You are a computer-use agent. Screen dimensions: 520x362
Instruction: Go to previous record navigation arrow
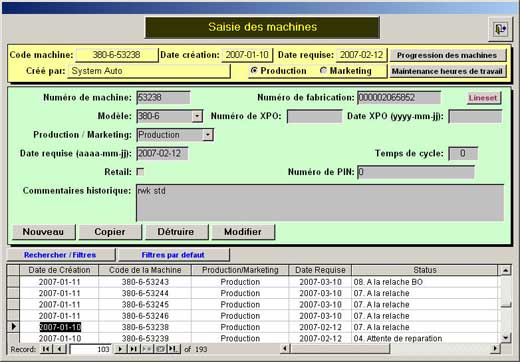pyautogui.click(x=59, y=349)
